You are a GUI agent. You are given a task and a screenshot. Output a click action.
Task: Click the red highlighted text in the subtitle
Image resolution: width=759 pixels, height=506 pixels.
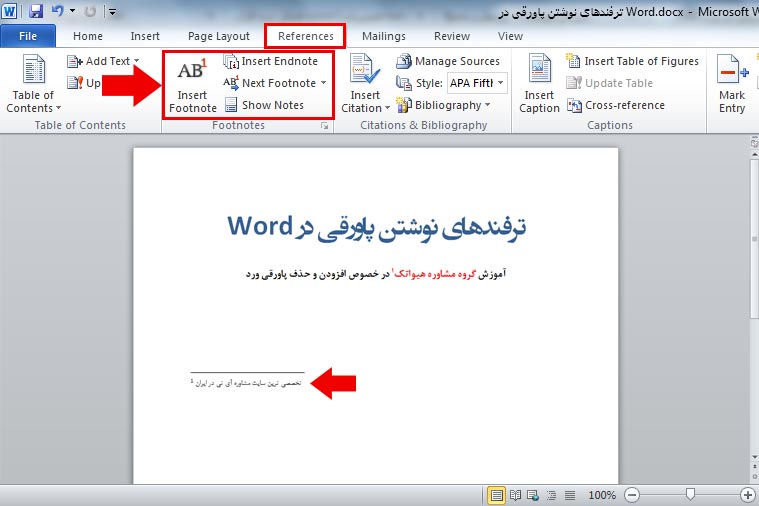coord(434,274)
